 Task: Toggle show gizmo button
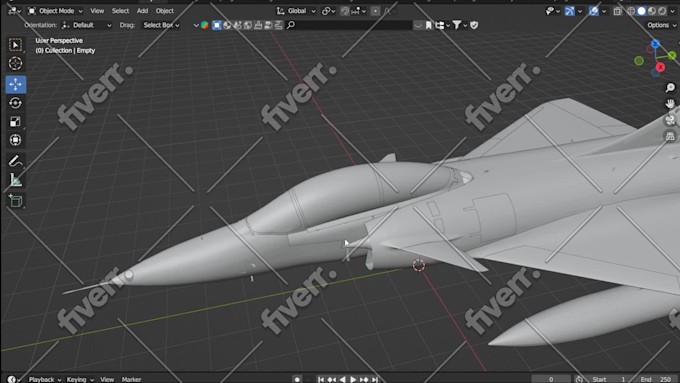click(x=569, y=11)
